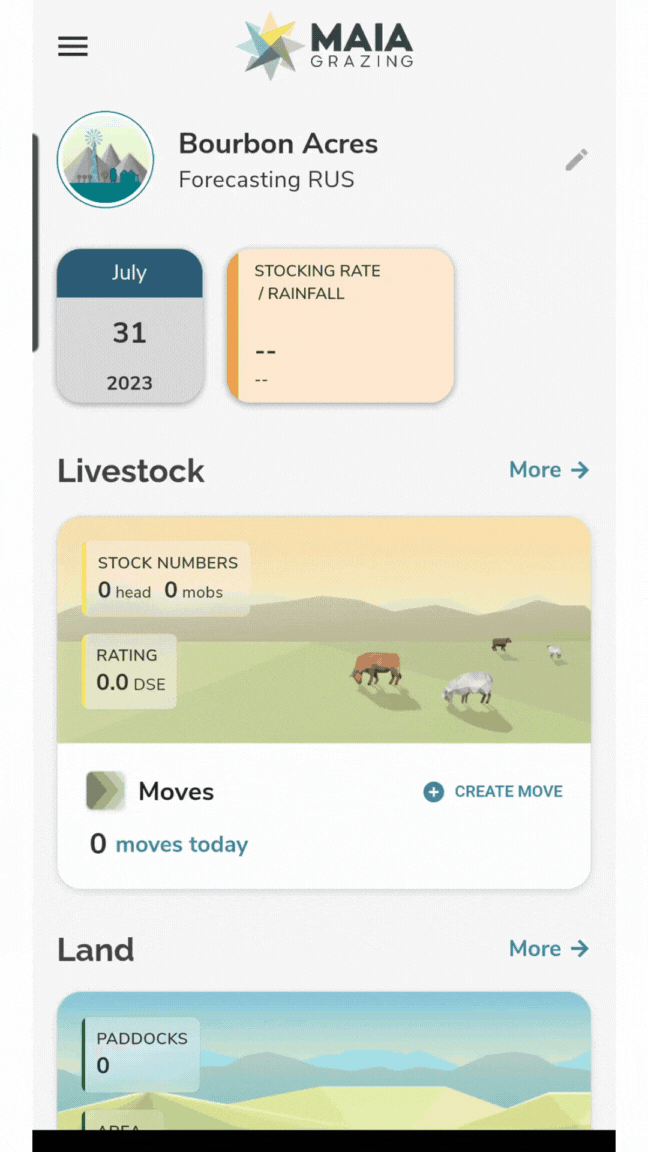648x1152 pixels.
Task: Open the hamburger menu
Action: point(73,47)
